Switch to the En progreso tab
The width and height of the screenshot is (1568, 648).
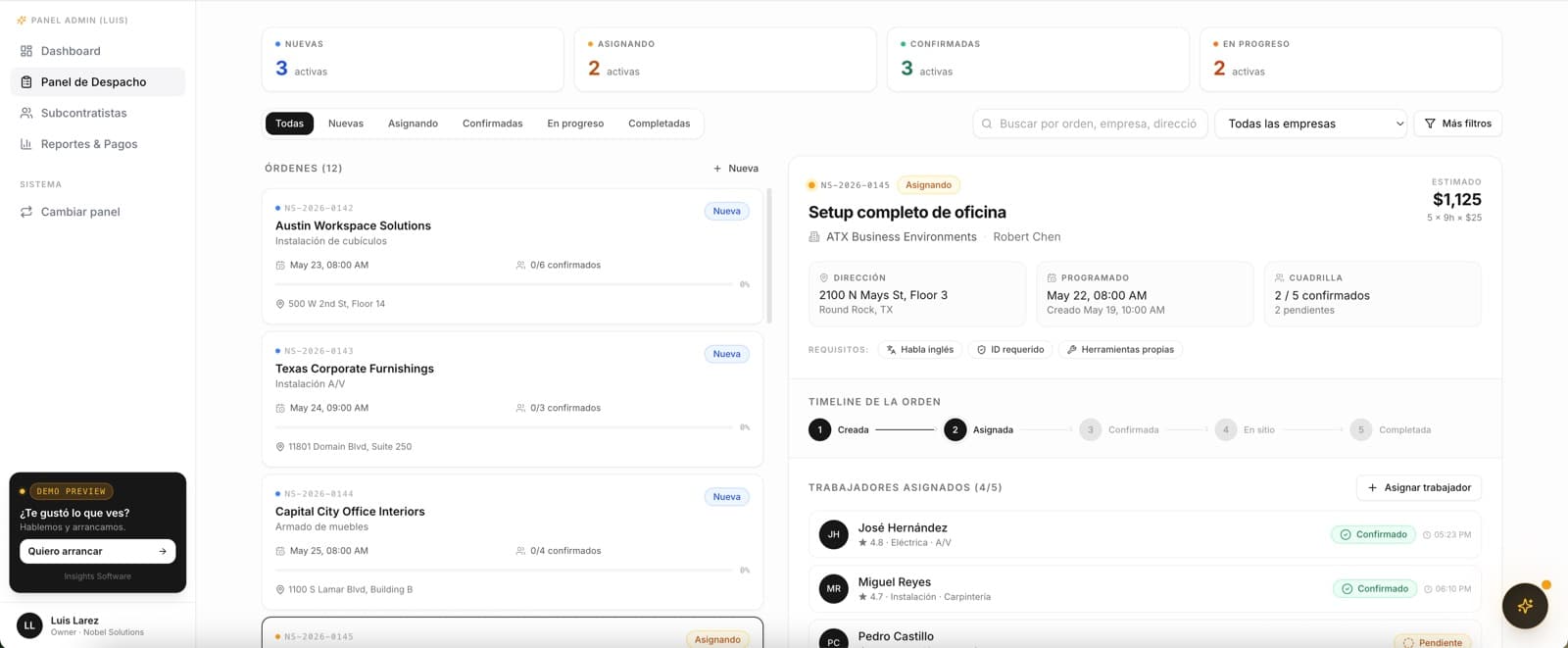pyautogui.click(x=575, y=124)
